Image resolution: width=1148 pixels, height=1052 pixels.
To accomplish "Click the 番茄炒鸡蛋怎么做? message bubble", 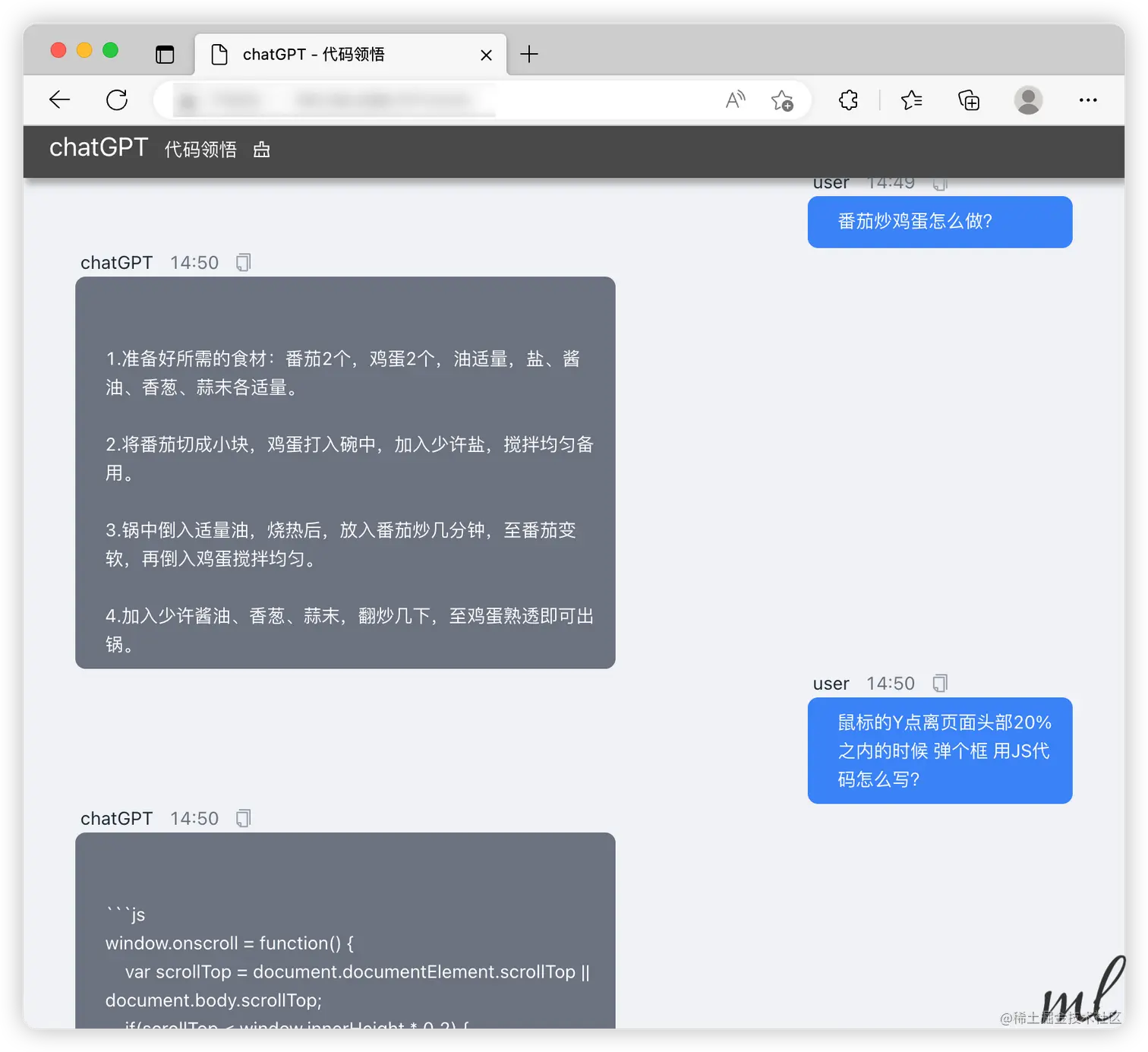I will click(x=940, y=222).
